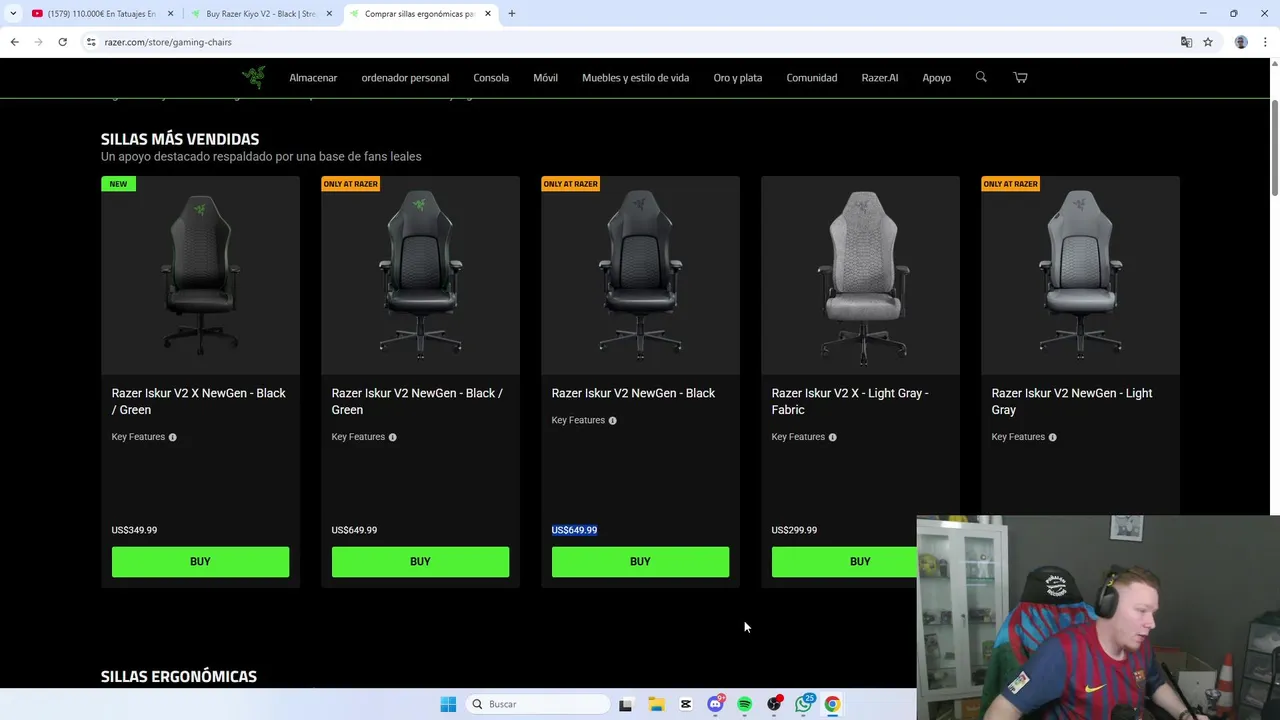
Task: Open OBS Studio from the taskbar
Action: tap(774, 704)
